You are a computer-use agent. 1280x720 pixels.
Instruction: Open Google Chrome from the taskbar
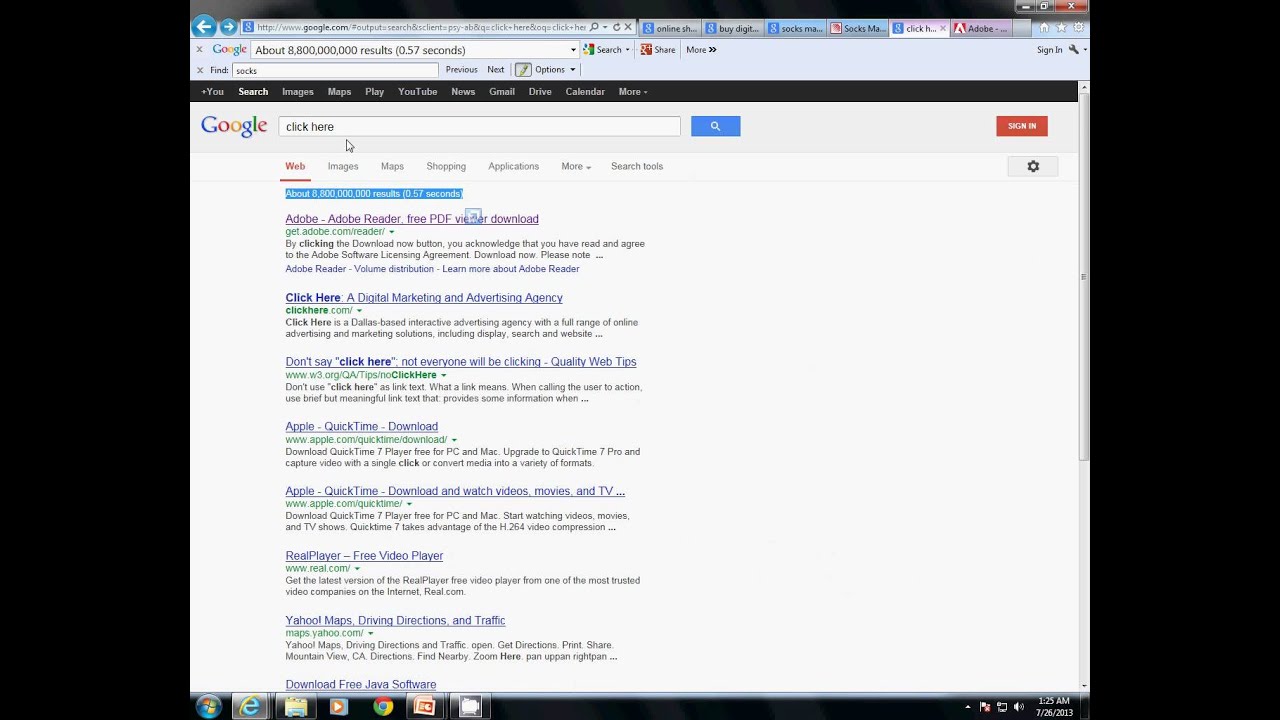[x=382, y=706]
